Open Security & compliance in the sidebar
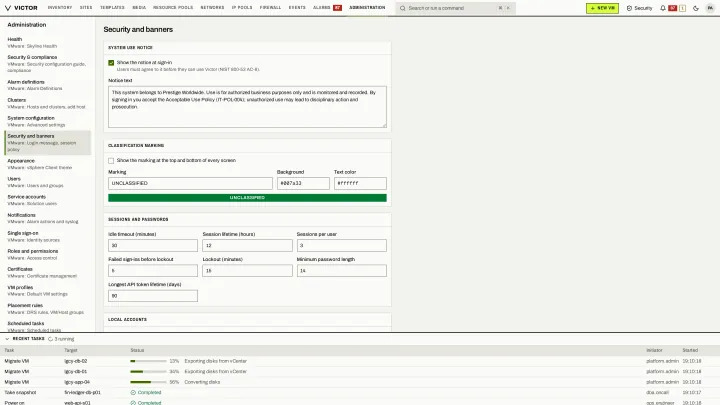This screenshot has height=405, width=720. (48, 64)
